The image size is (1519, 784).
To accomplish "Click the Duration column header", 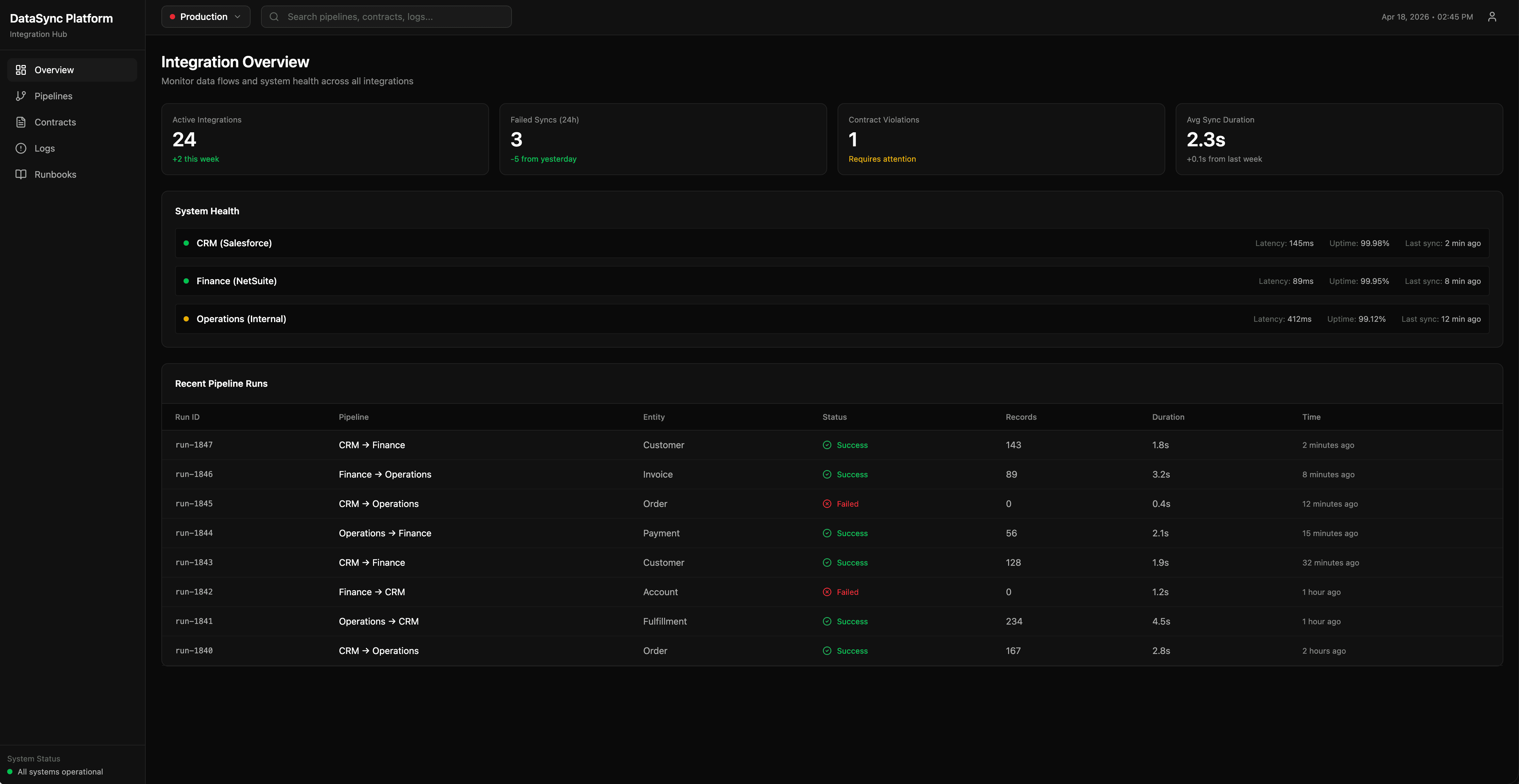I will [x=1168, y=417].
